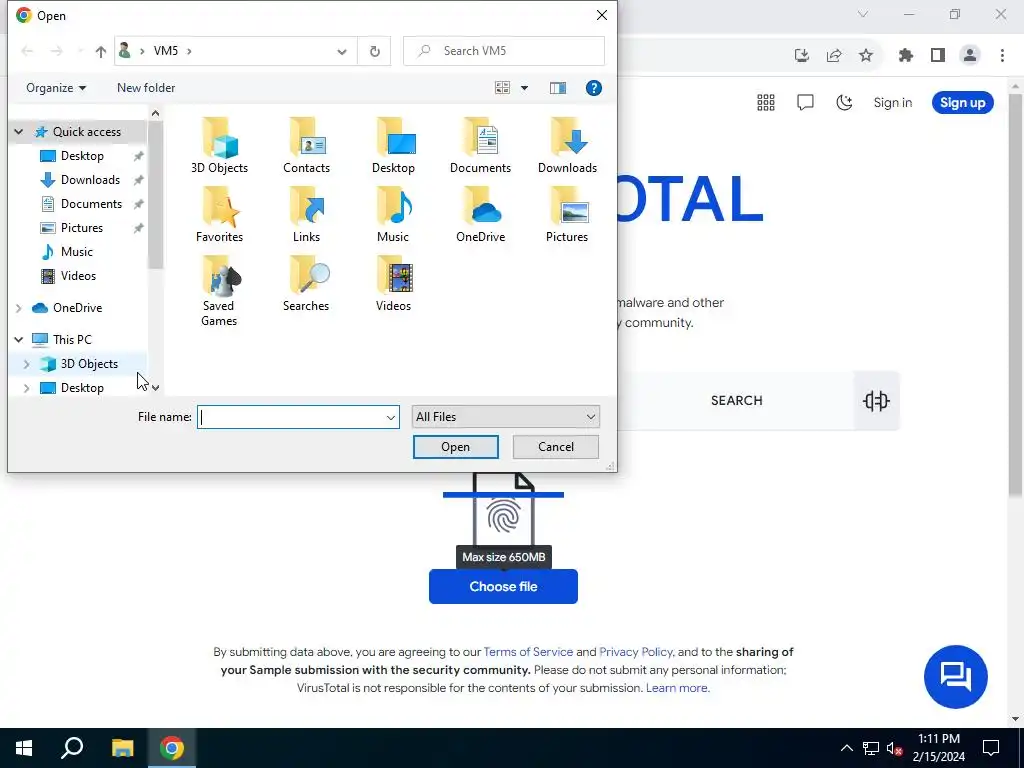Click Chrome share page icon
Image resolution: width=1024 pixels, height=768 pixels.
coord(834,56)
